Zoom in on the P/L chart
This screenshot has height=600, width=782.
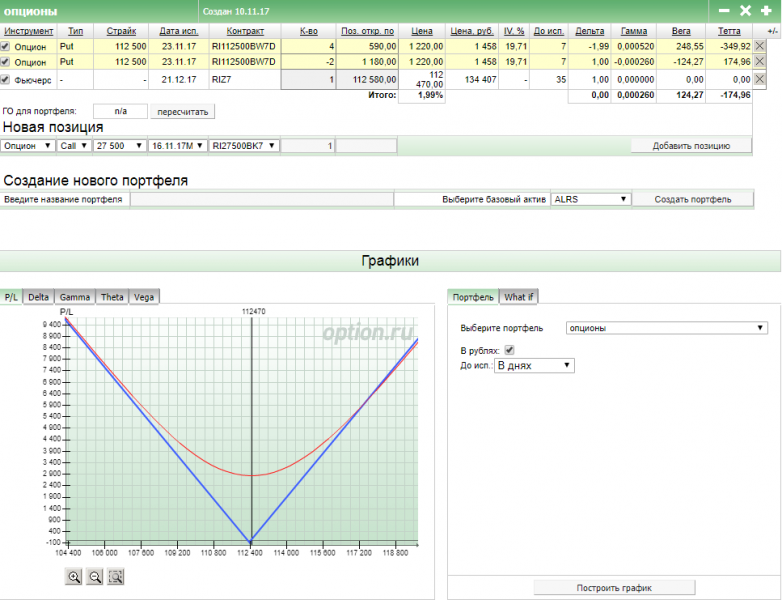tap(74, 576)
